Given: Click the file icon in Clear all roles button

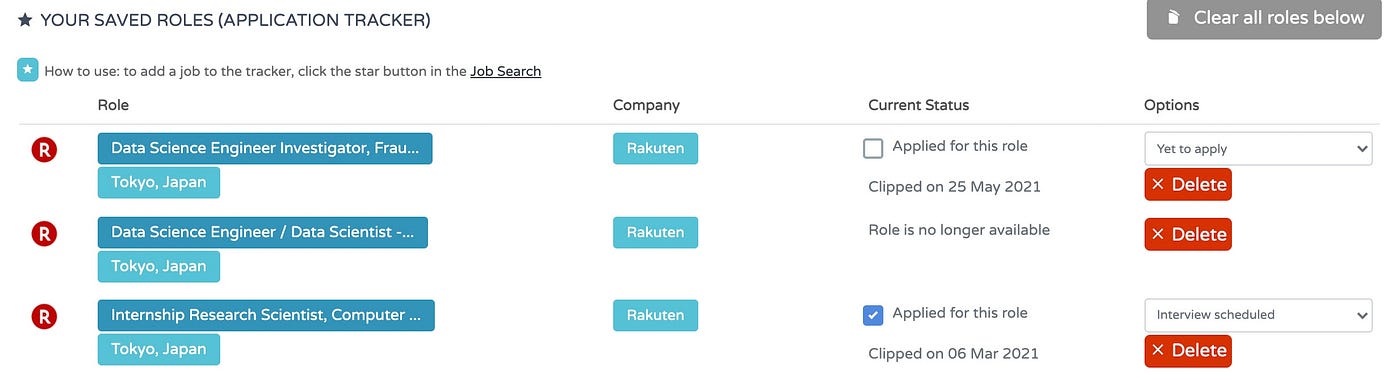Looking at the screenshot, I should click(x=1174, y=18).
